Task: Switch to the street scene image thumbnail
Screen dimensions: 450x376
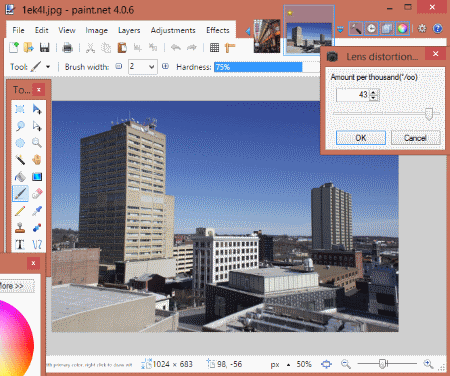Action: (266, 36)
